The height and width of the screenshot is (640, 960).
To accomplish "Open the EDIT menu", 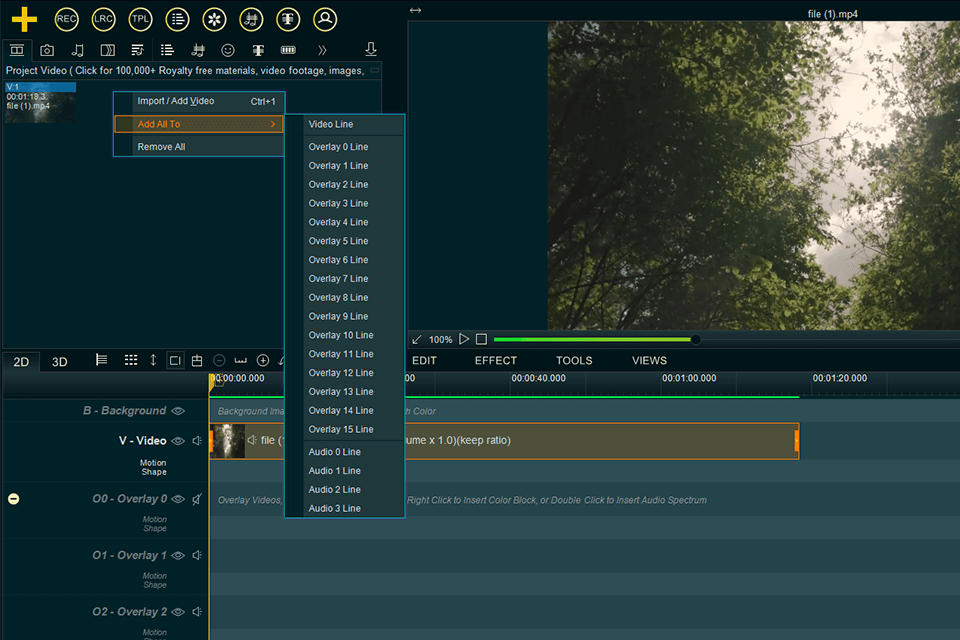I will (x=424, y=361).
